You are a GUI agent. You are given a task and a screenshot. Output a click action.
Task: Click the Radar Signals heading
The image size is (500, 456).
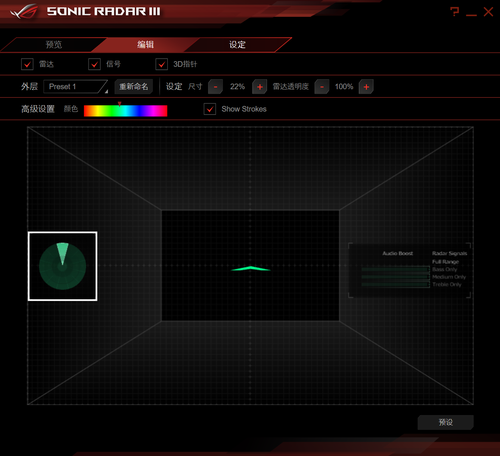coord(449,253)
